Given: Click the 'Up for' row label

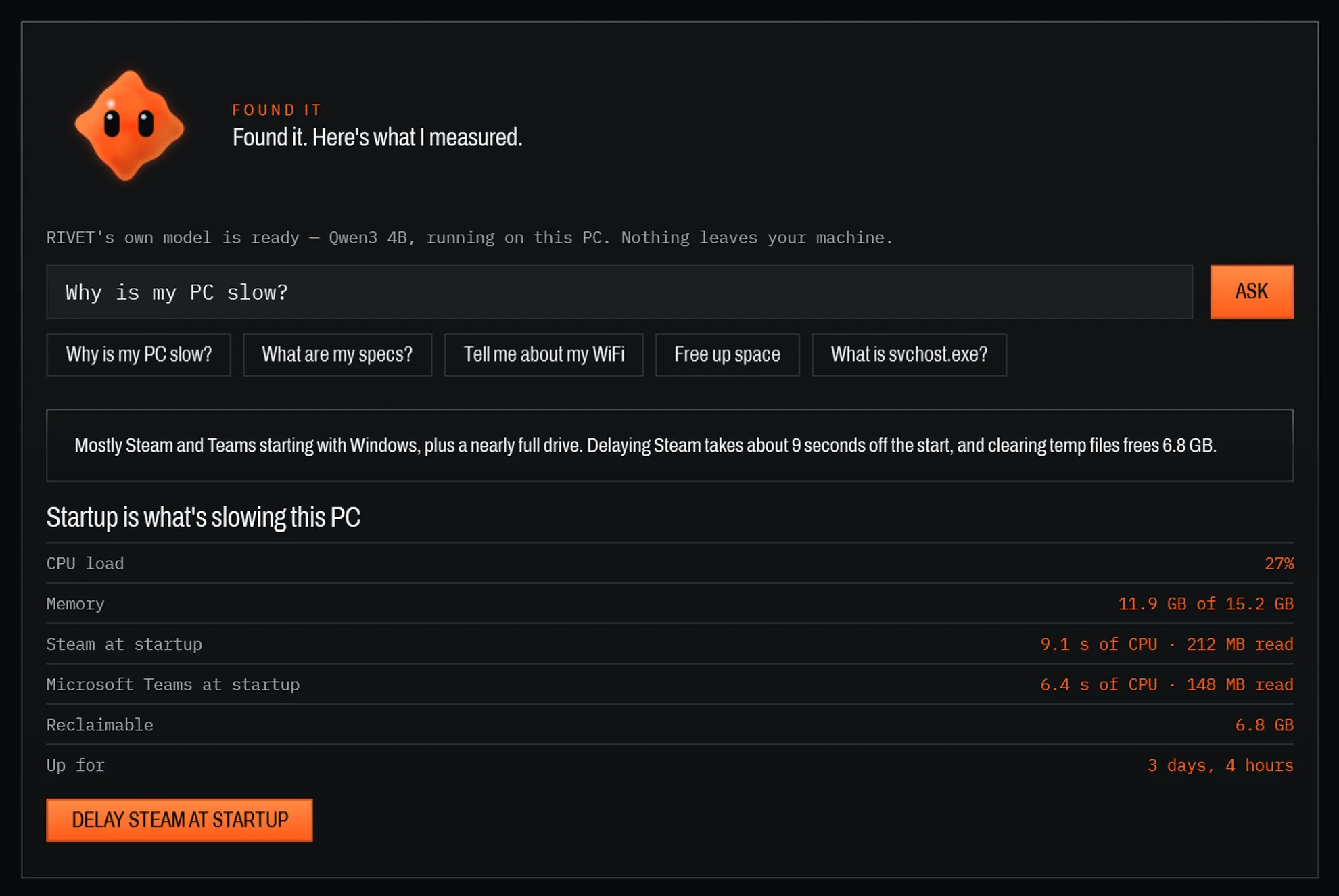Looking at the screenshot, I should [76, 765].
